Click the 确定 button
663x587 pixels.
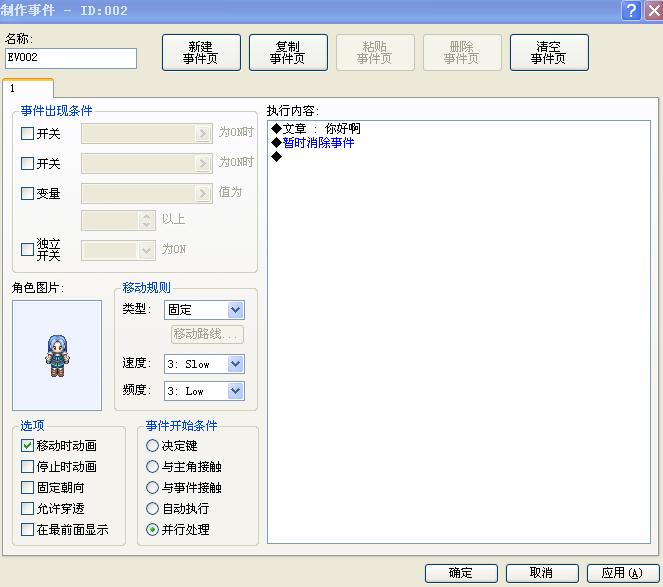pyautogui.click(x=461, y=573)
